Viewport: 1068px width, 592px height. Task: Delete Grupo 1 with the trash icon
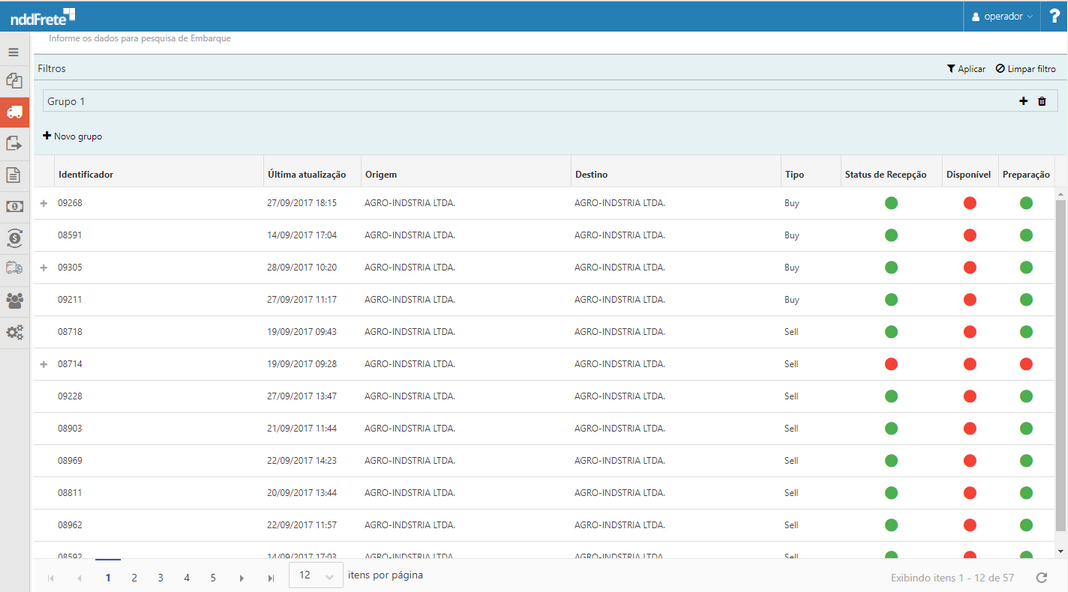[1042, 101]
